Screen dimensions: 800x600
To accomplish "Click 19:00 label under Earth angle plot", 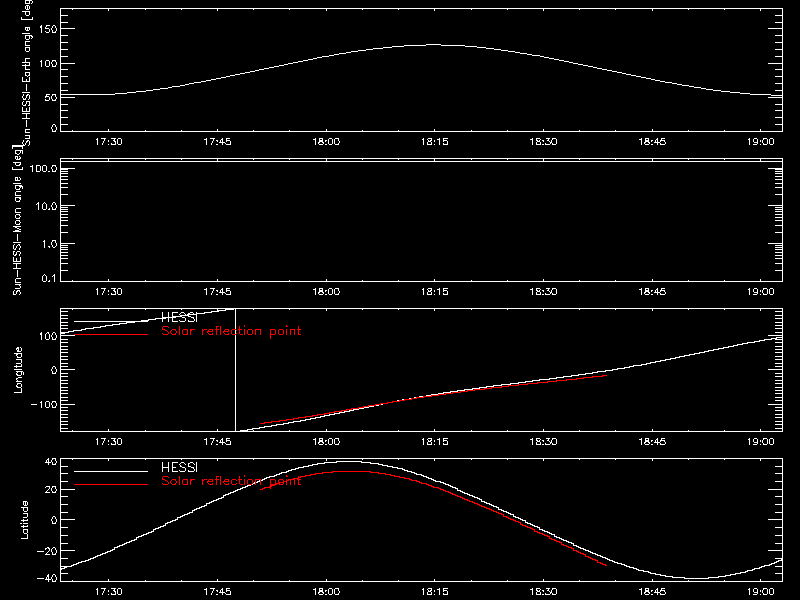I will coord(761,141).
